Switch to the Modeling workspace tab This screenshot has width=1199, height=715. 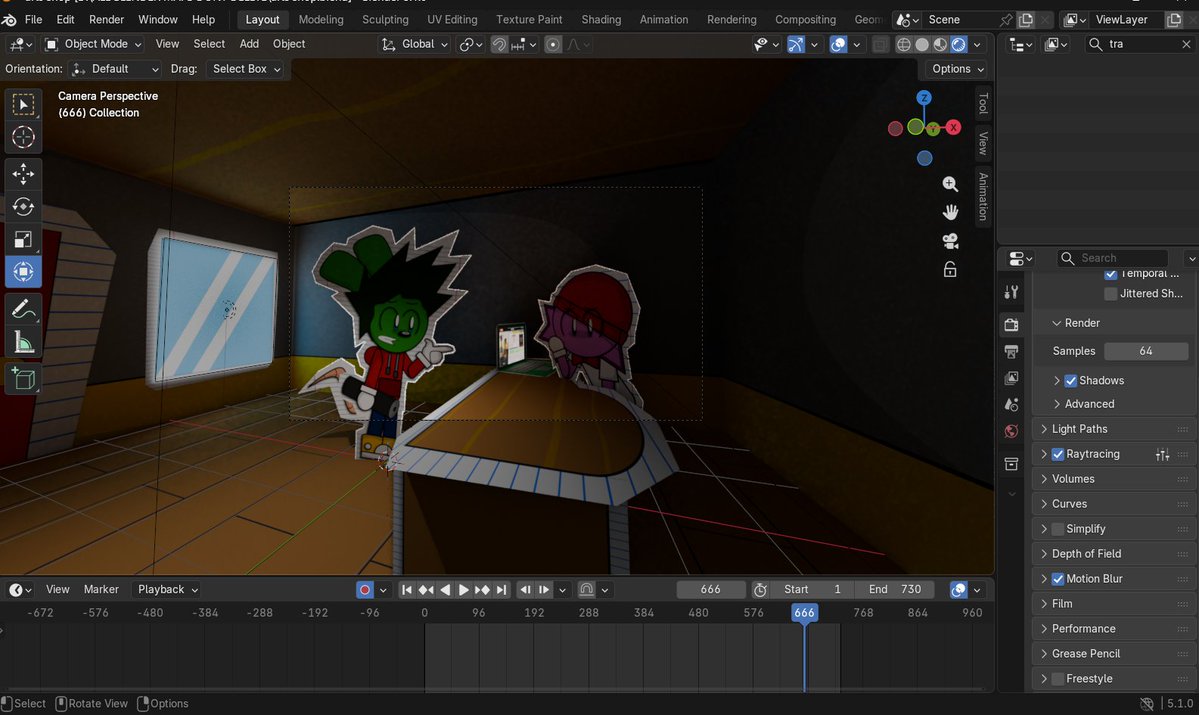320,19
